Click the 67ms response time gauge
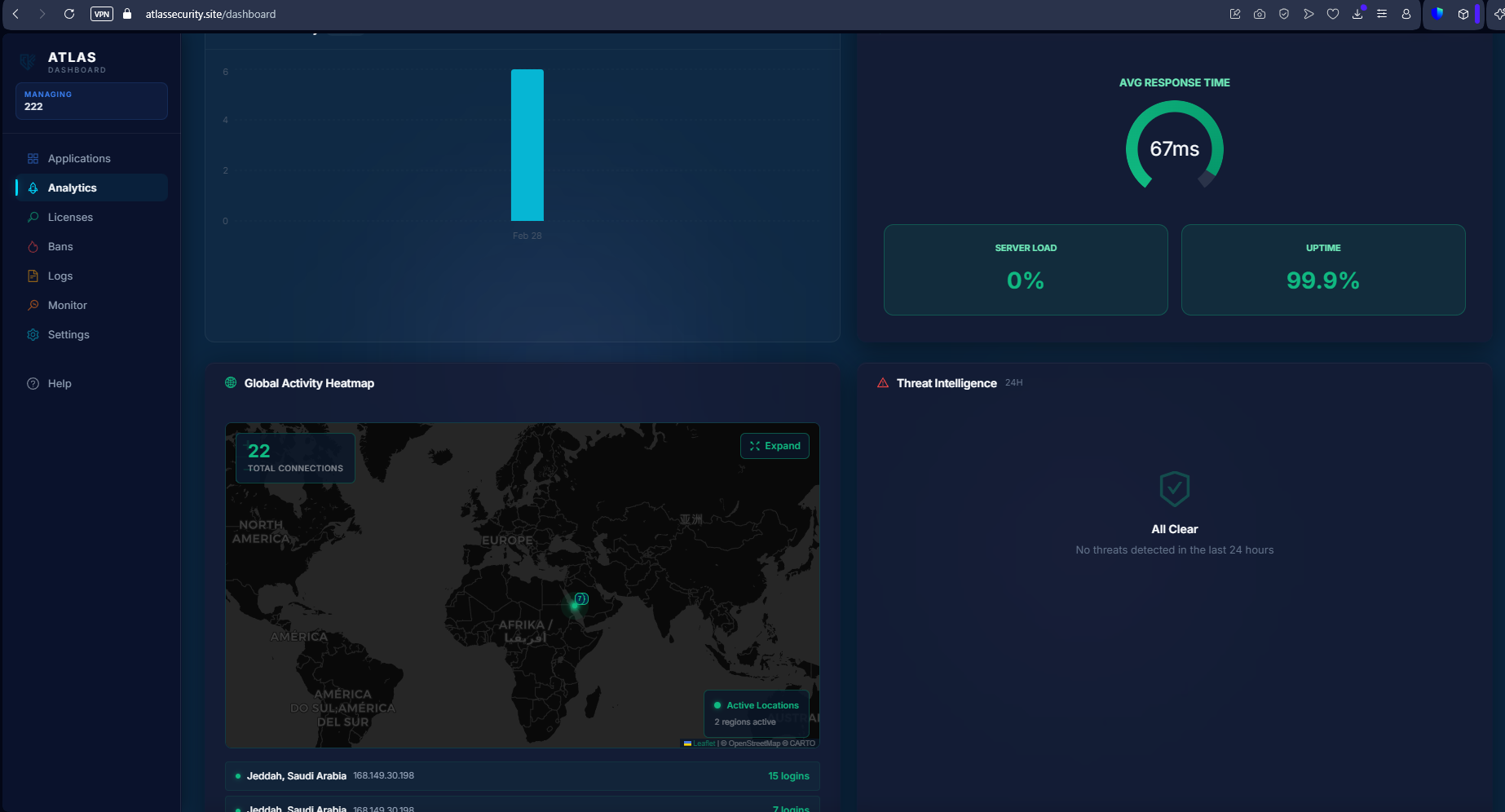This screenshot has width=1505, height=812. coord(1174,148)
